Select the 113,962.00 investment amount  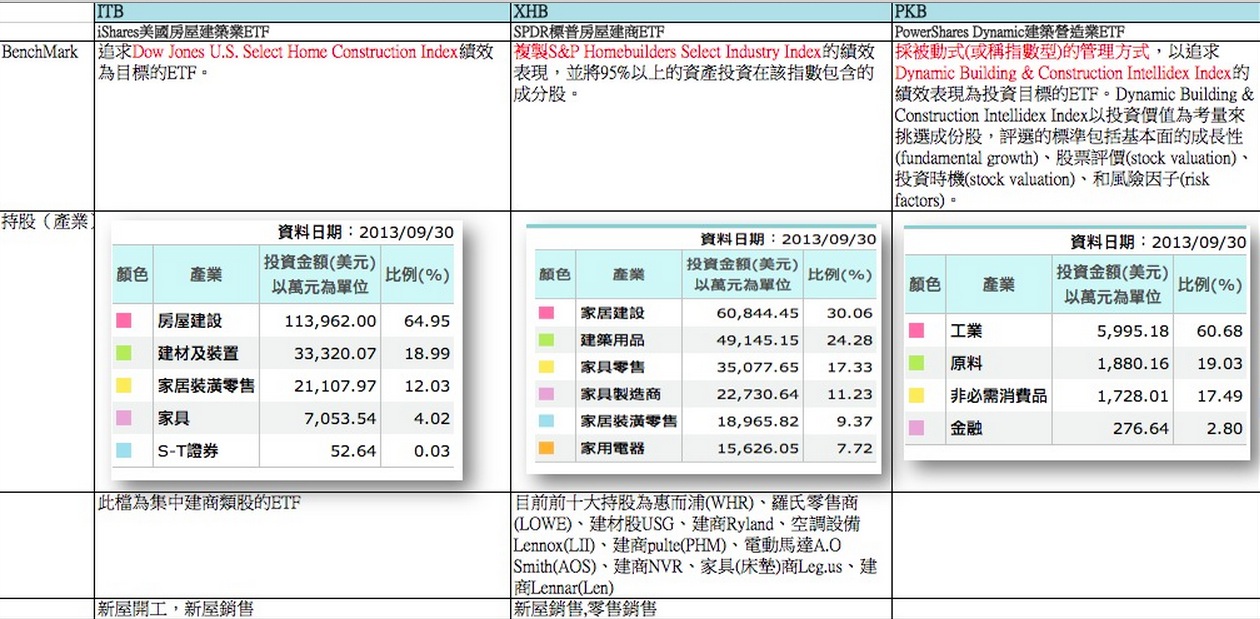point(330,321)
